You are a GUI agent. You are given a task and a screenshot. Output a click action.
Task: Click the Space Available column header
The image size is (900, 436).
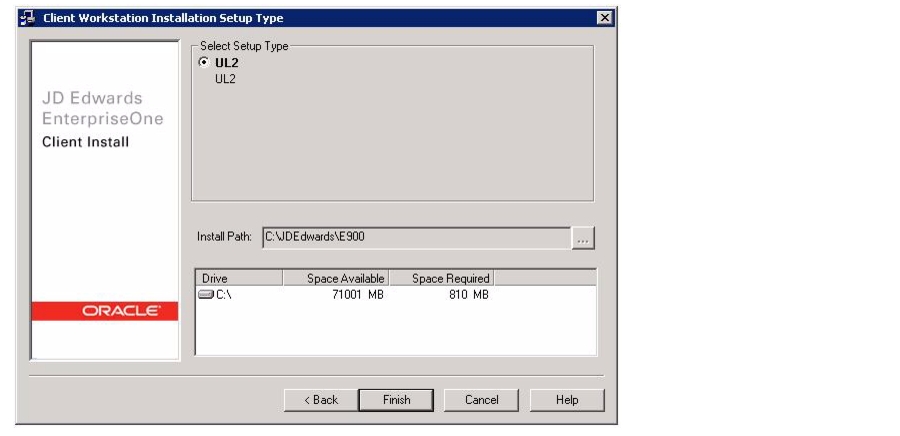coord(336,278)
